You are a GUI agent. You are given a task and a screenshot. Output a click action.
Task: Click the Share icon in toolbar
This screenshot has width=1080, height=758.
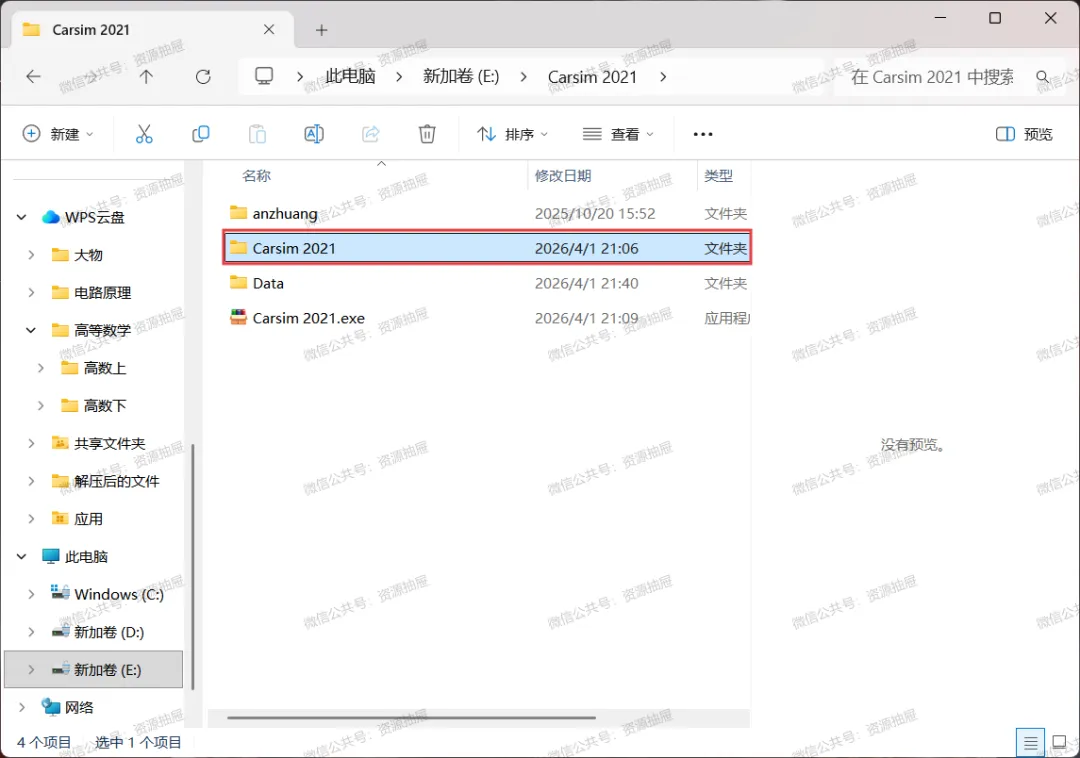(371, 134)
